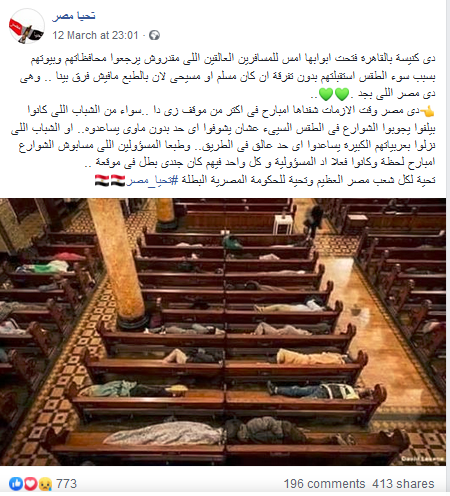450x496 pixels.
Task: Click the left green heart emoji
Action: point(326,94)
